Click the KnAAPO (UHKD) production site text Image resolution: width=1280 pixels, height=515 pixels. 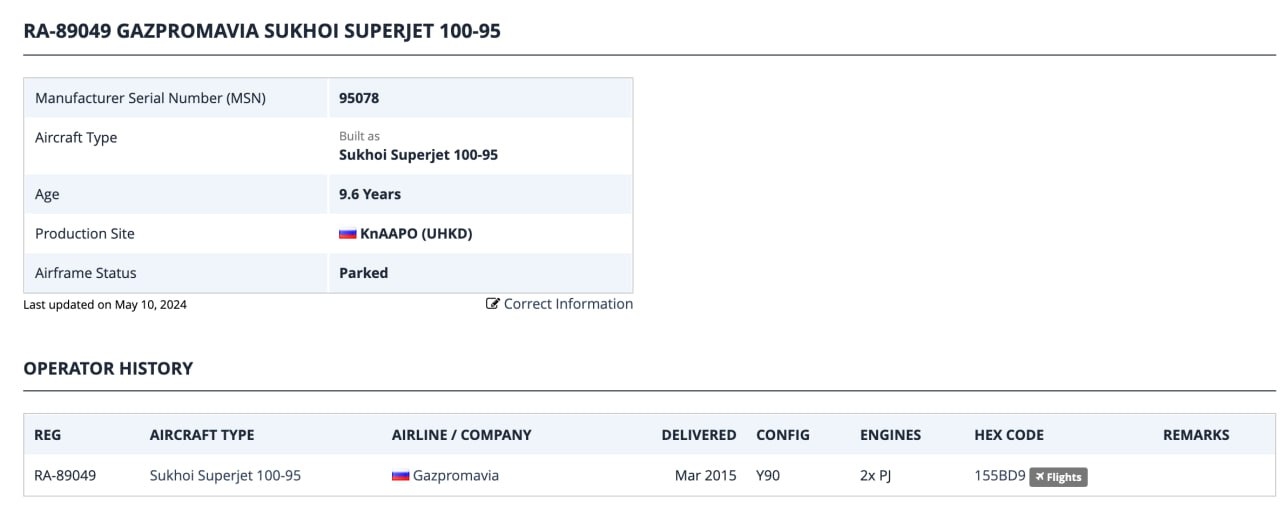(416, 234)
